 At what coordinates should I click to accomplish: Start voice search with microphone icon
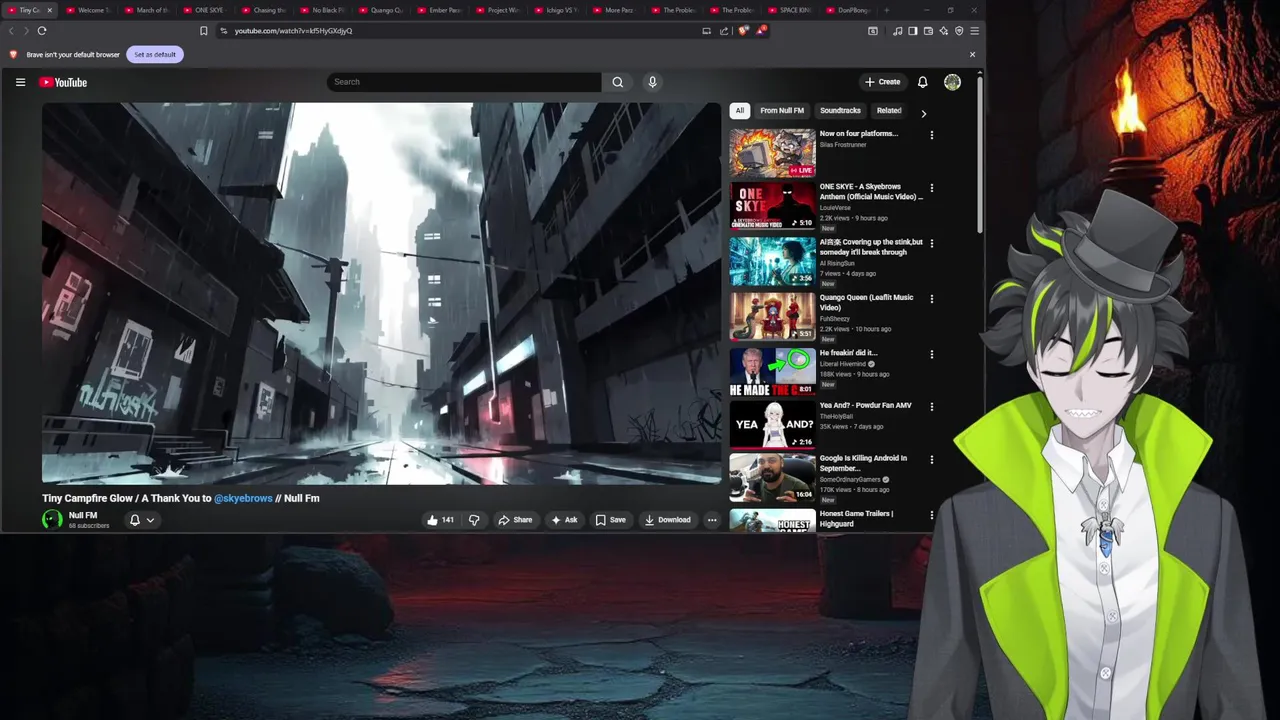click(652, 82)
